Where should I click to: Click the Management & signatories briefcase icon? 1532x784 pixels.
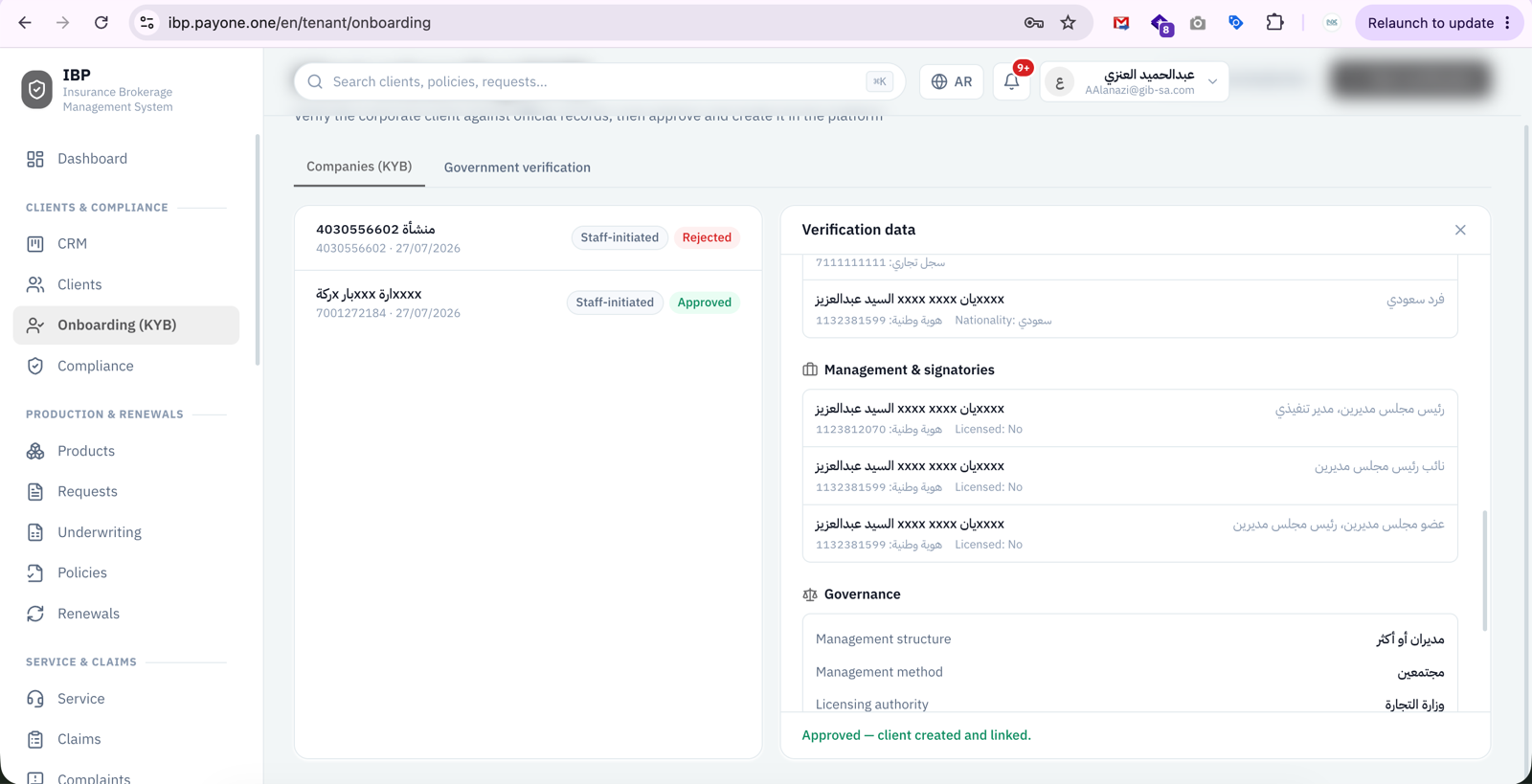click(810, 370)
